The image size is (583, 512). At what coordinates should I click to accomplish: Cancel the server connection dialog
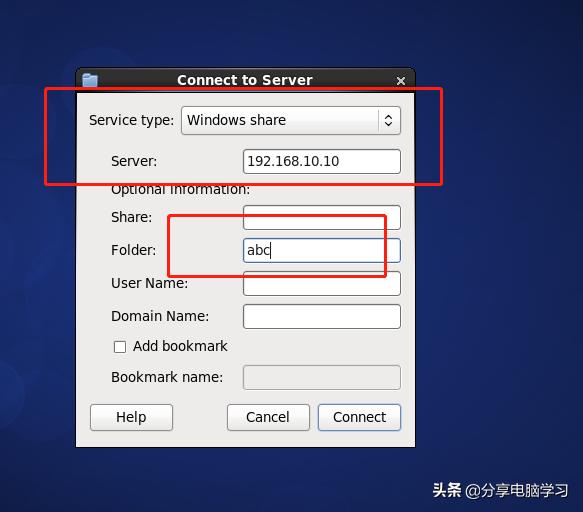click(x=268, y=417)
